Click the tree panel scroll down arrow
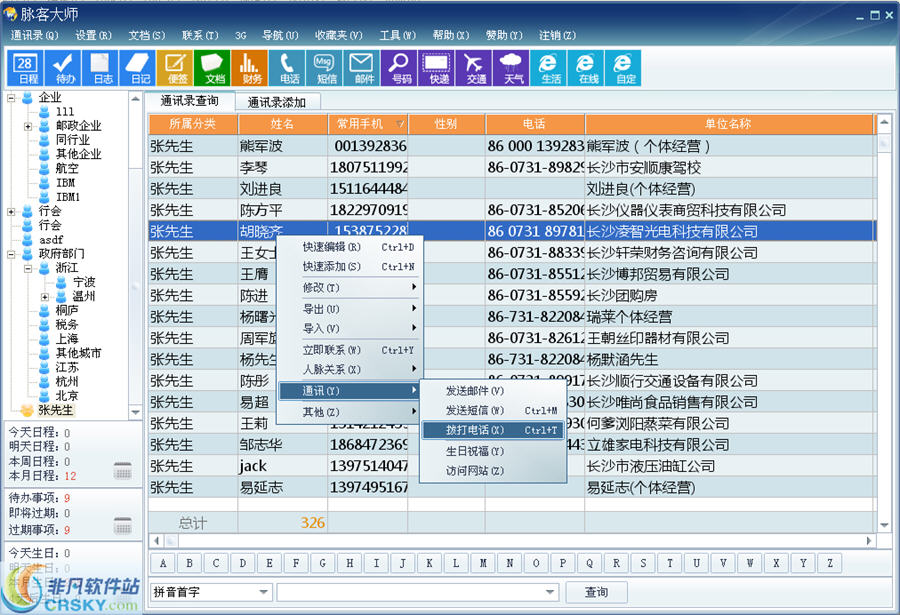The width and height of the screenshot is (900, 615). tap(135, 412)
